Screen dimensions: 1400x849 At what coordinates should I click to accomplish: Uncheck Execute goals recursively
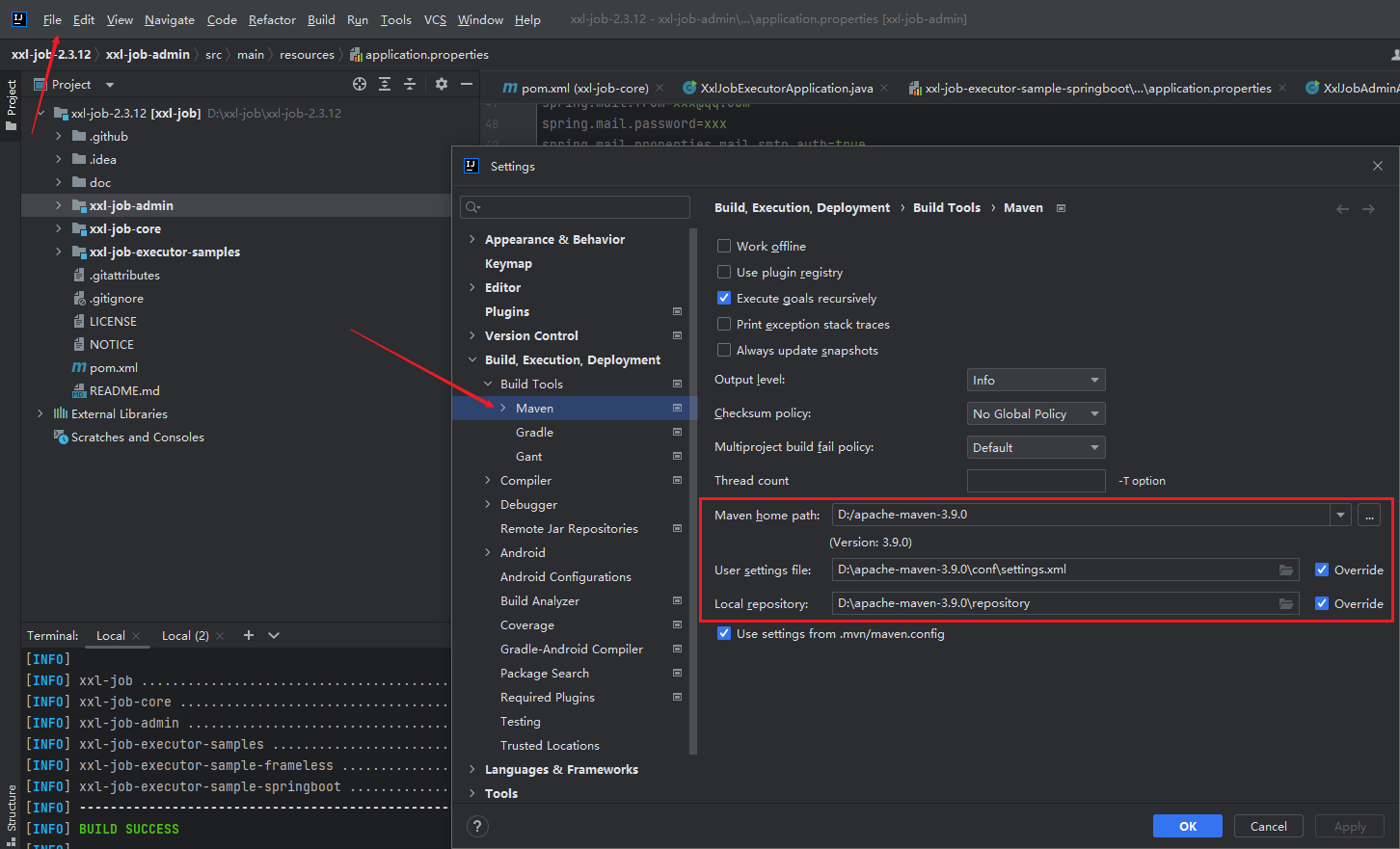tap(724, 298)
